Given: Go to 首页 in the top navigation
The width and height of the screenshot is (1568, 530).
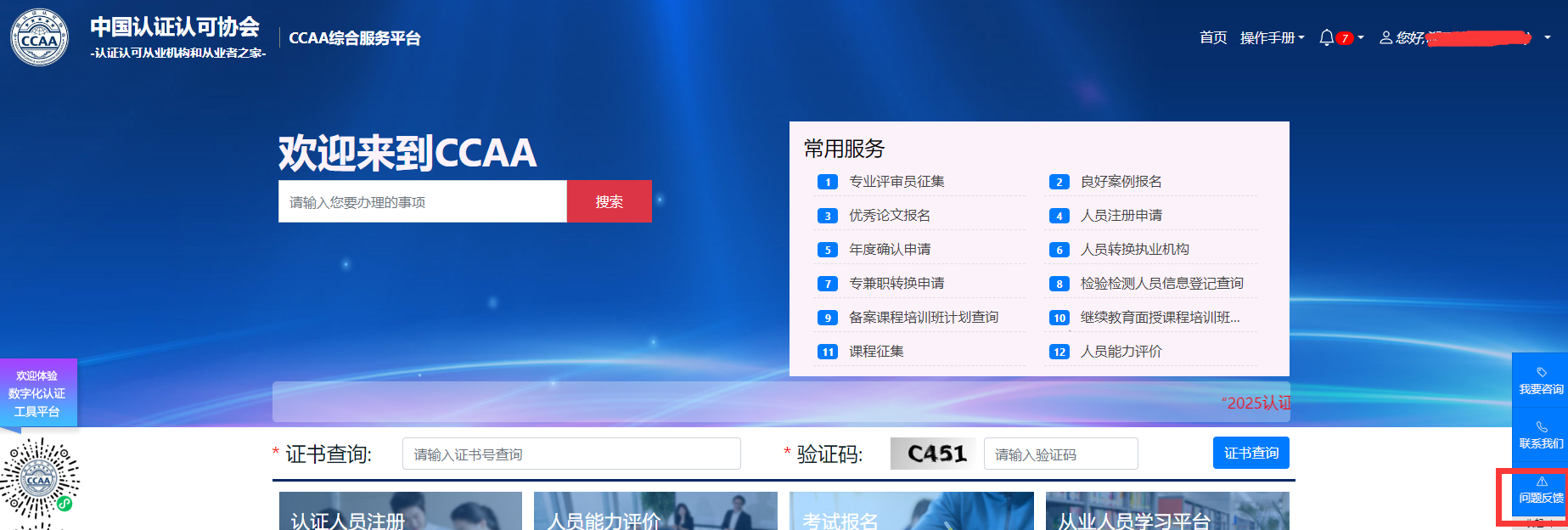Looking at the screenshot, I should tap(1213, 37).
